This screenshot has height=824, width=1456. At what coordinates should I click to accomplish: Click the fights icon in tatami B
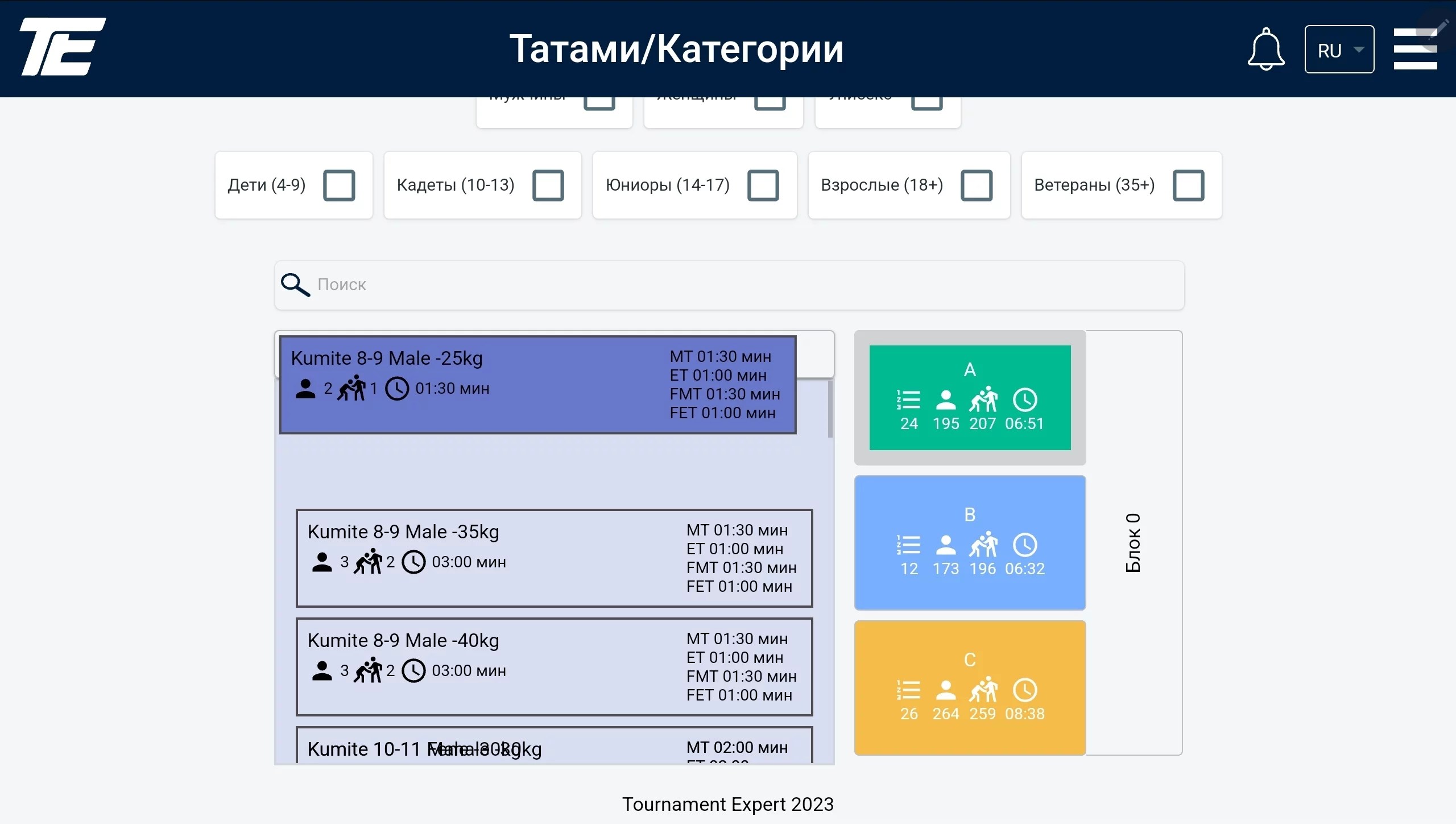(983, 545)
